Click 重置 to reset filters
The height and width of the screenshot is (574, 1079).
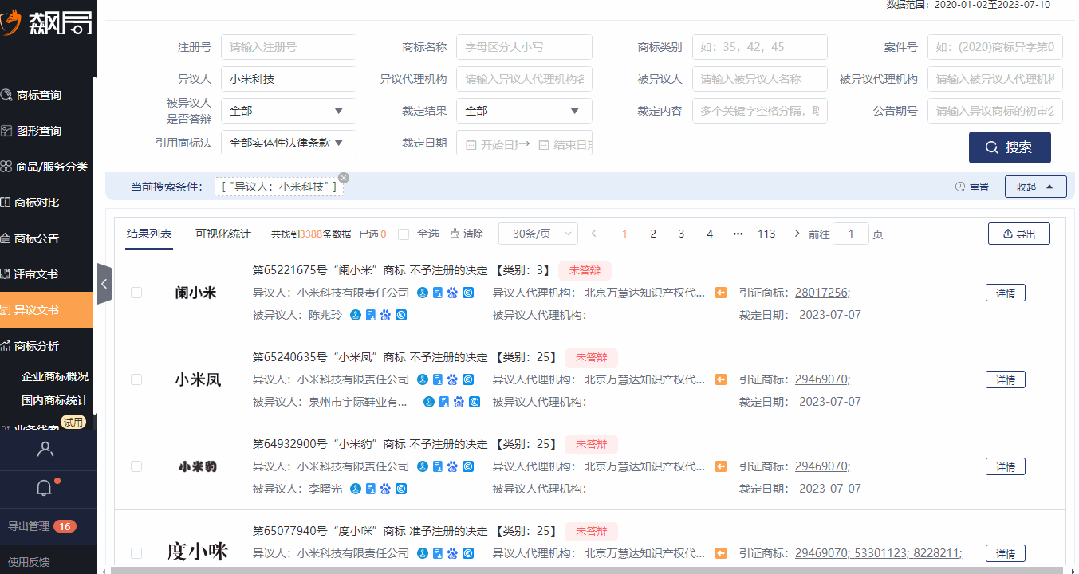tap(972, 187)
